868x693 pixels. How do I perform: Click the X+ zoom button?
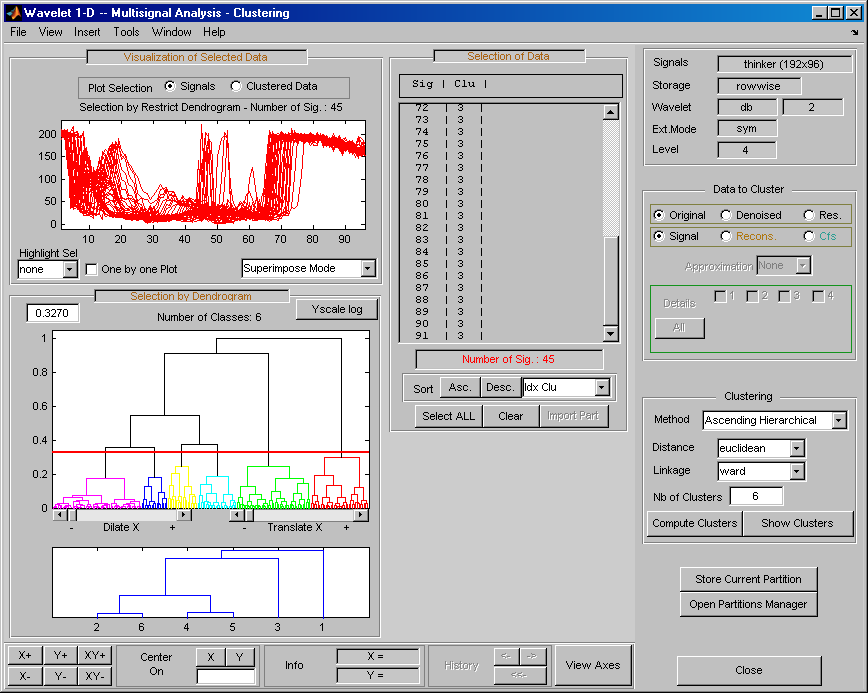(25, 655)
